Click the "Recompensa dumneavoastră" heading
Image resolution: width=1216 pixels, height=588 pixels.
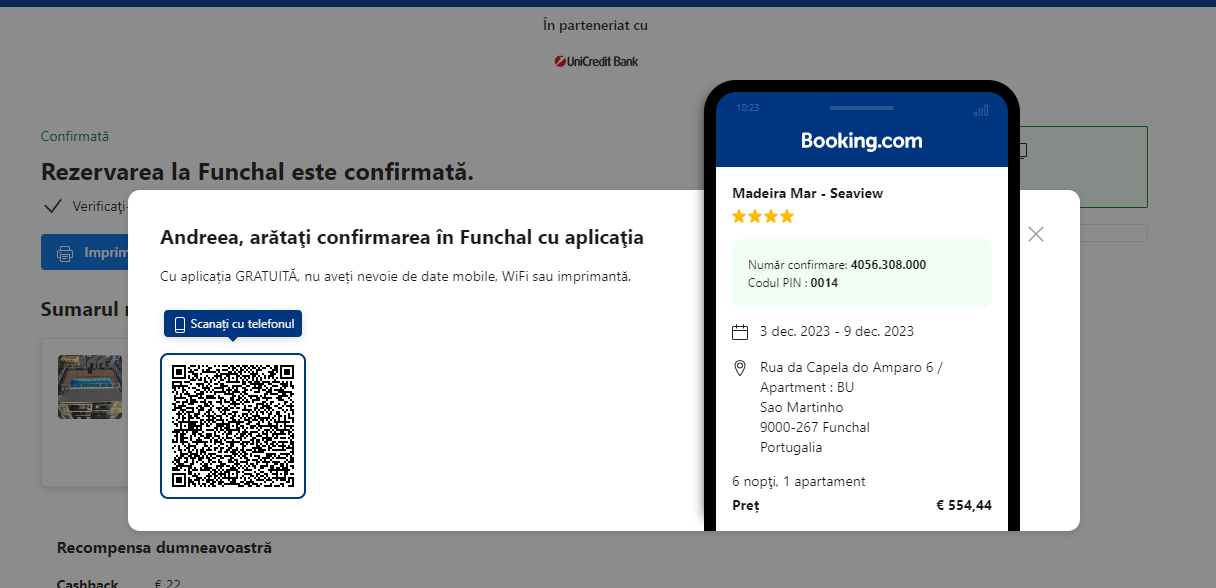pyautogui.click(x=164, y=548)
